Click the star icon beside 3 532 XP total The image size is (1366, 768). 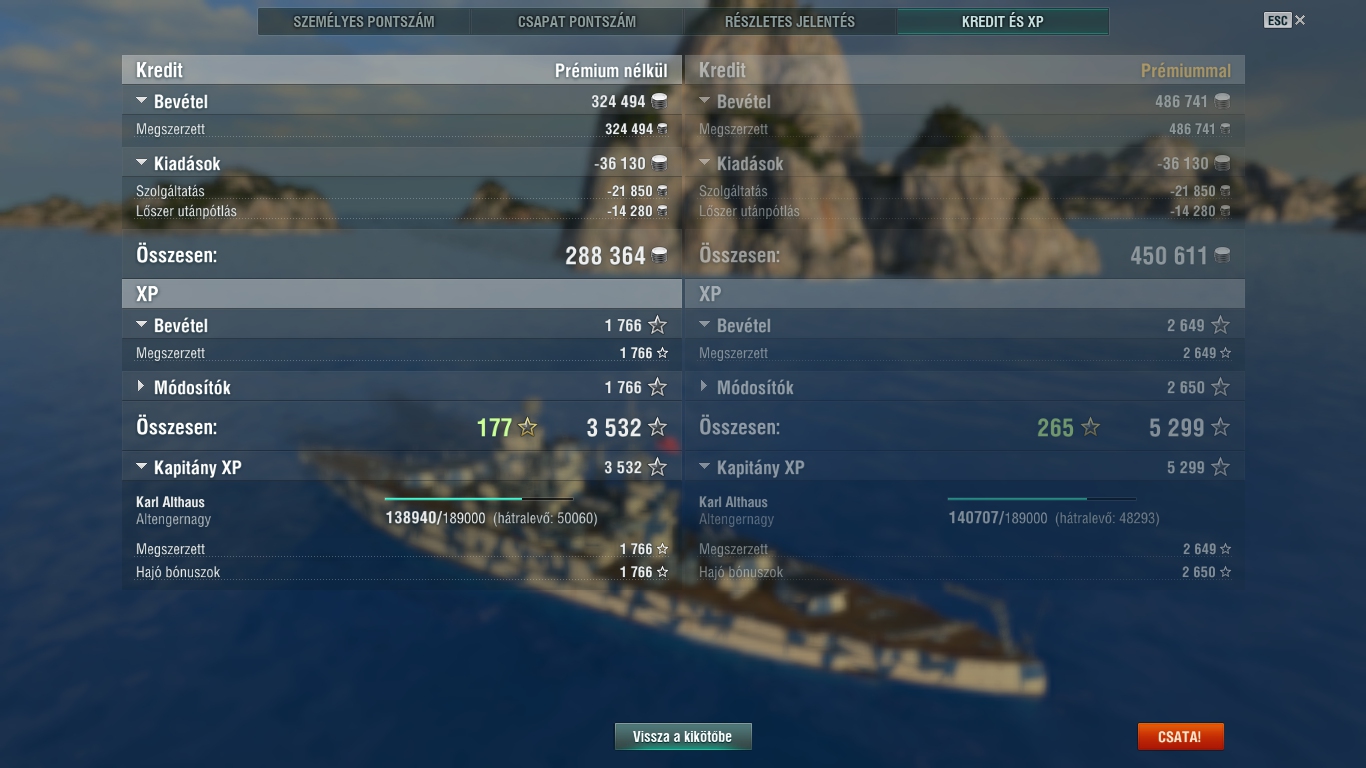coord(657,428)
